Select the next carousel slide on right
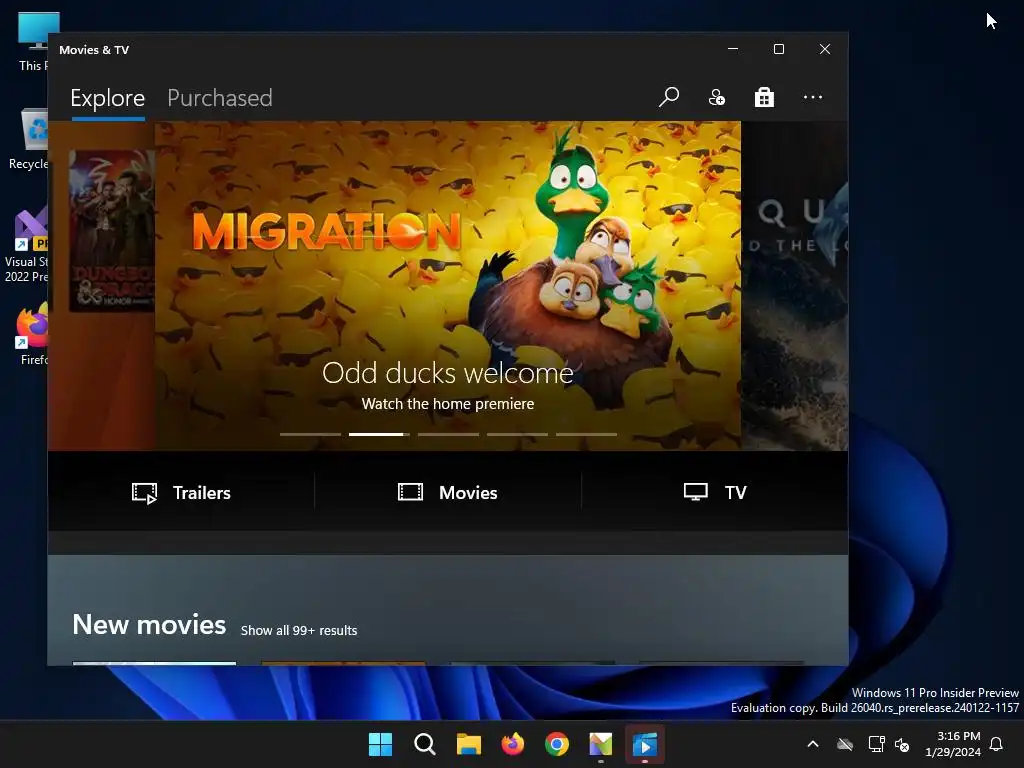 [x=794, y=285]
